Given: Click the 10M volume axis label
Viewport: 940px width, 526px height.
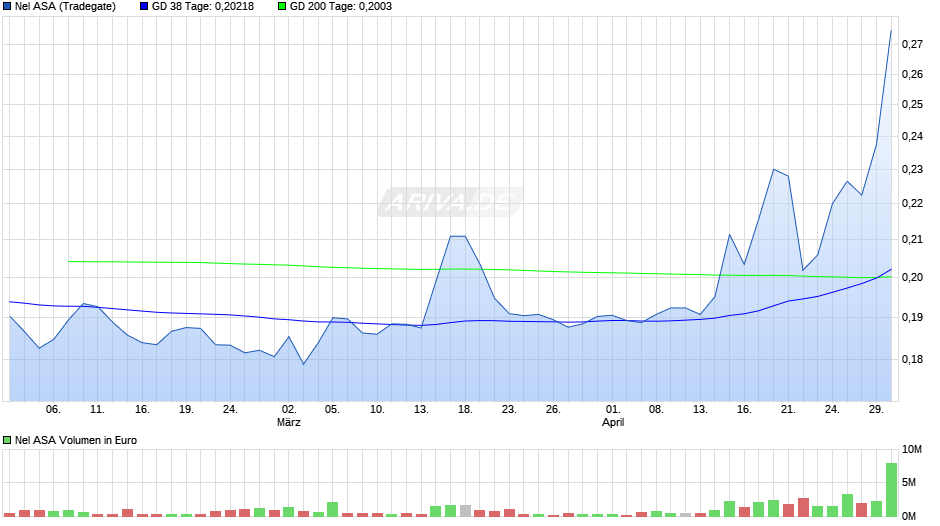Looking at the screenshot, I should coord(912,449).
